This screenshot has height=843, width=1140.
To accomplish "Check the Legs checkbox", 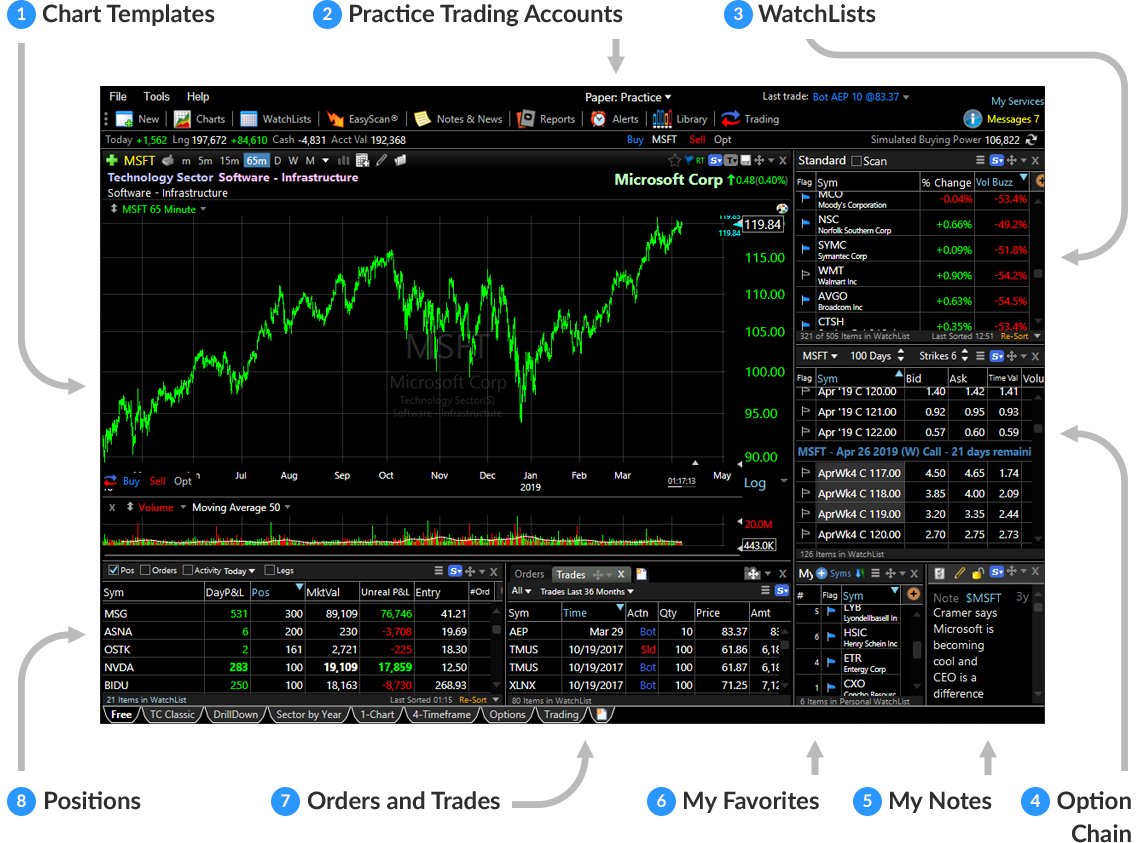I will tap(270, 571).
